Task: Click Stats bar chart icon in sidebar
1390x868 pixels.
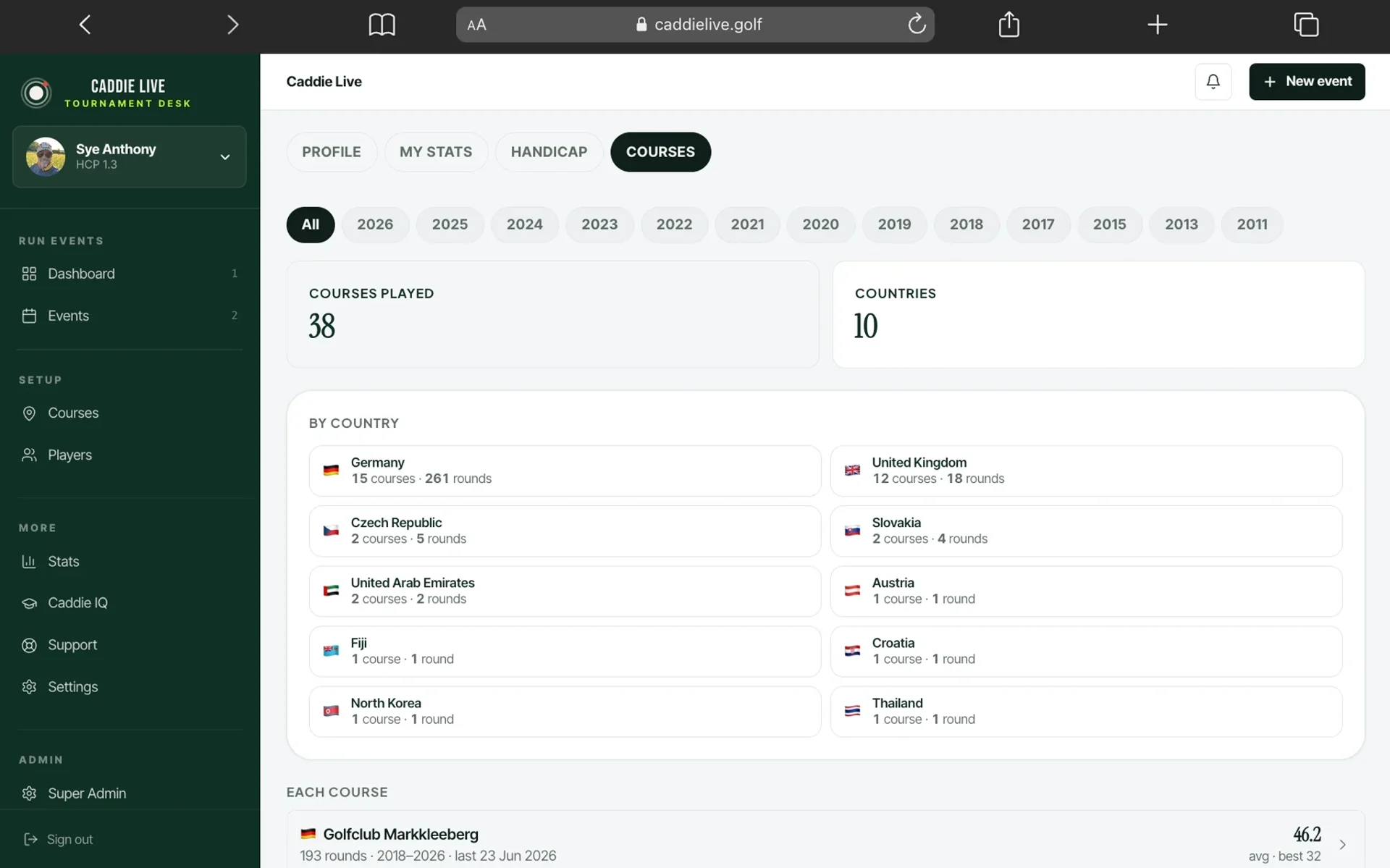Action: [x=29, y=561]
